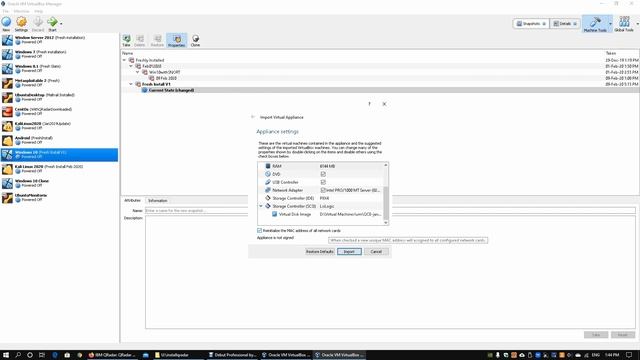Image resolution: width=640 pixels, height=360 pixels.
Task: Click the dialog help question mark
Action: pyautogui.click(x=369, y=104)
